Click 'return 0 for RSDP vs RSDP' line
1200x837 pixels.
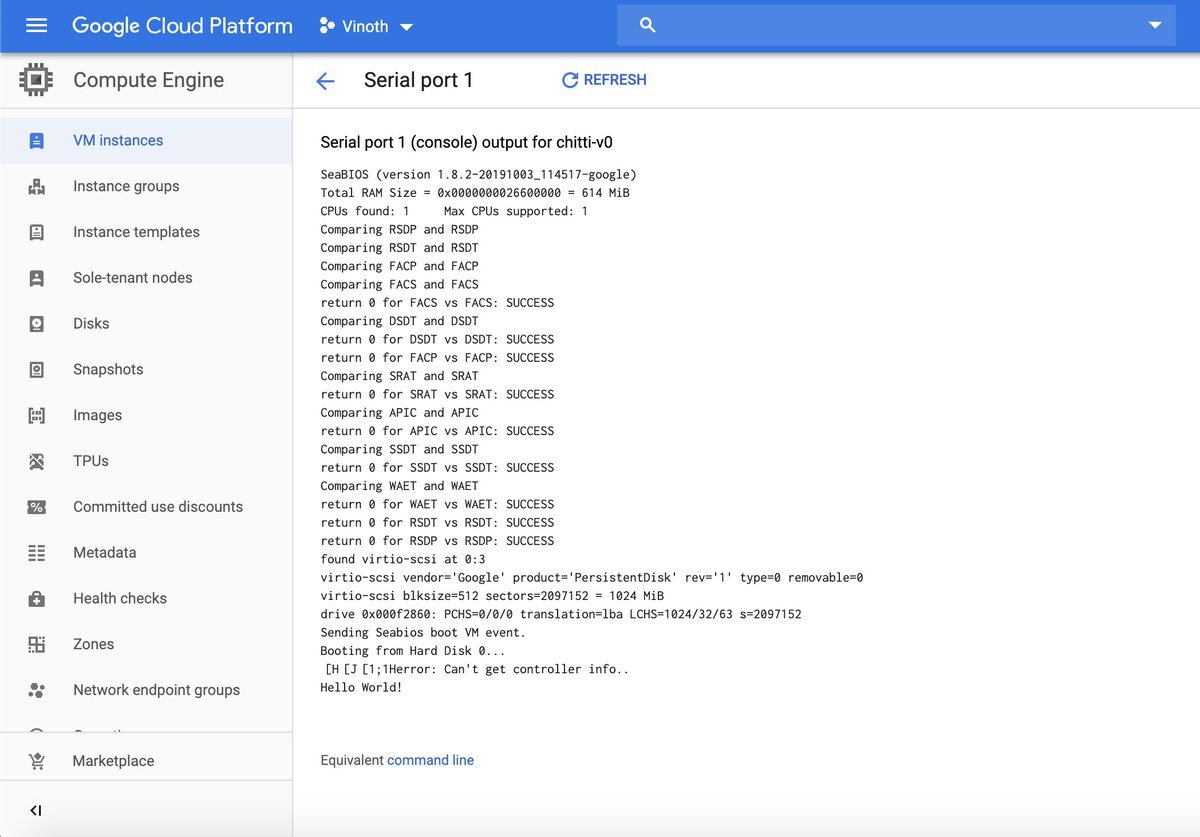click(x=437, y=541)
